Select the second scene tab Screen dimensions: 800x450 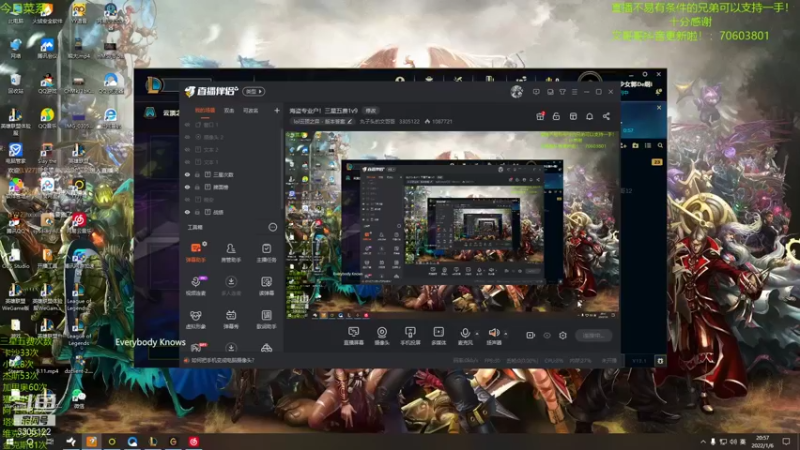pos(229,110)
